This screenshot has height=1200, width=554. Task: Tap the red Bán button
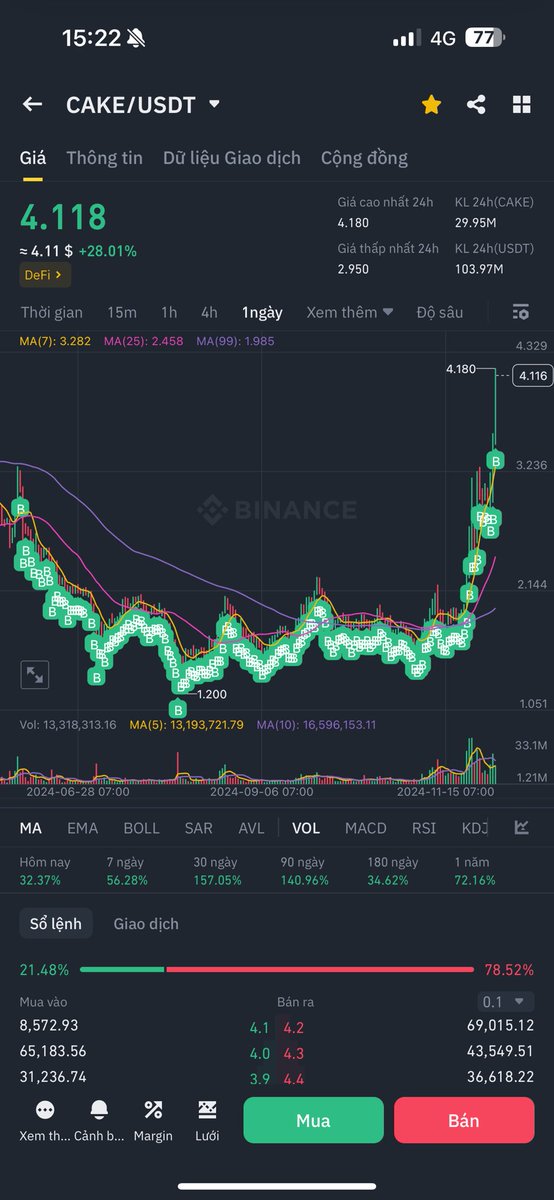[x=464, y=1120]
